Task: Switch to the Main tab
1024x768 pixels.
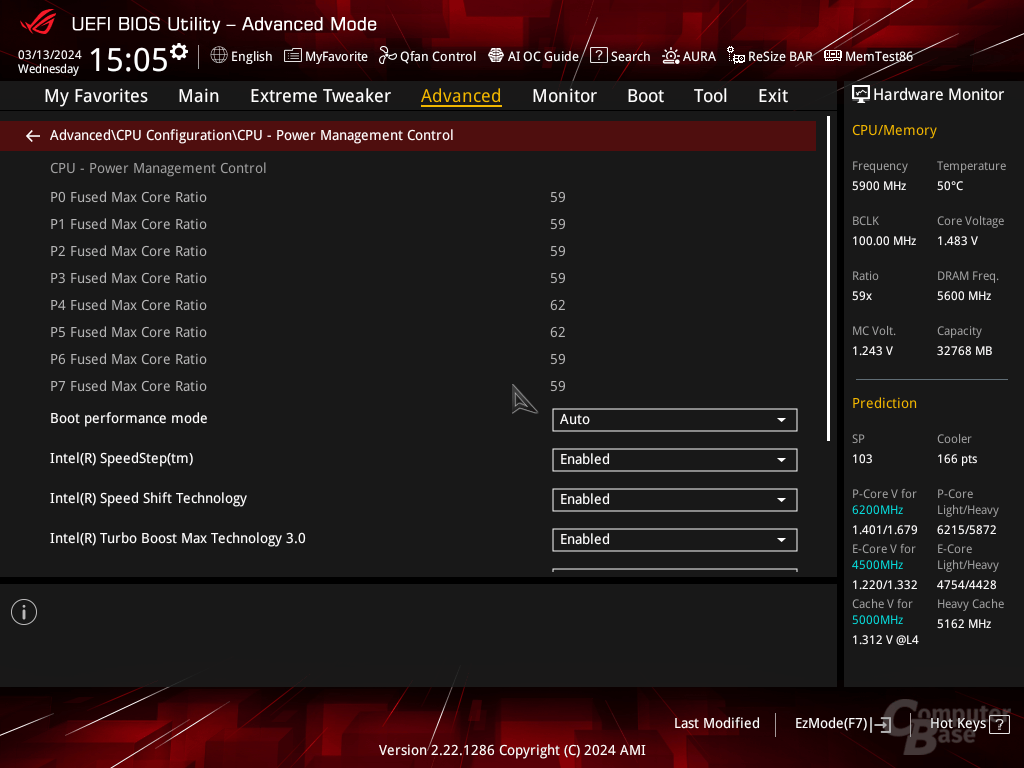Action: pos(199,96)
